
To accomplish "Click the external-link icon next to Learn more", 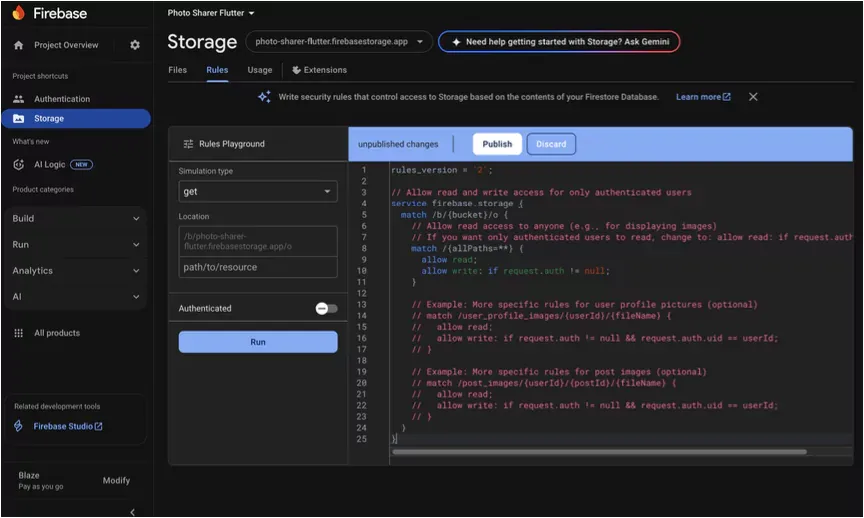I will 727,97.
